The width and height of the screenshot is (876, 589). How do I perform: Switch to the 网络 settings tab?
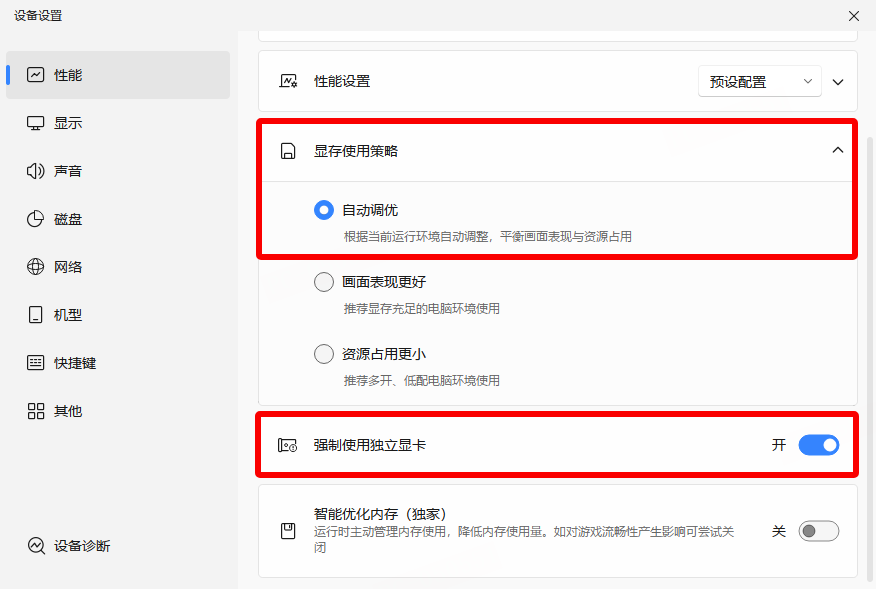click(68, 267)
